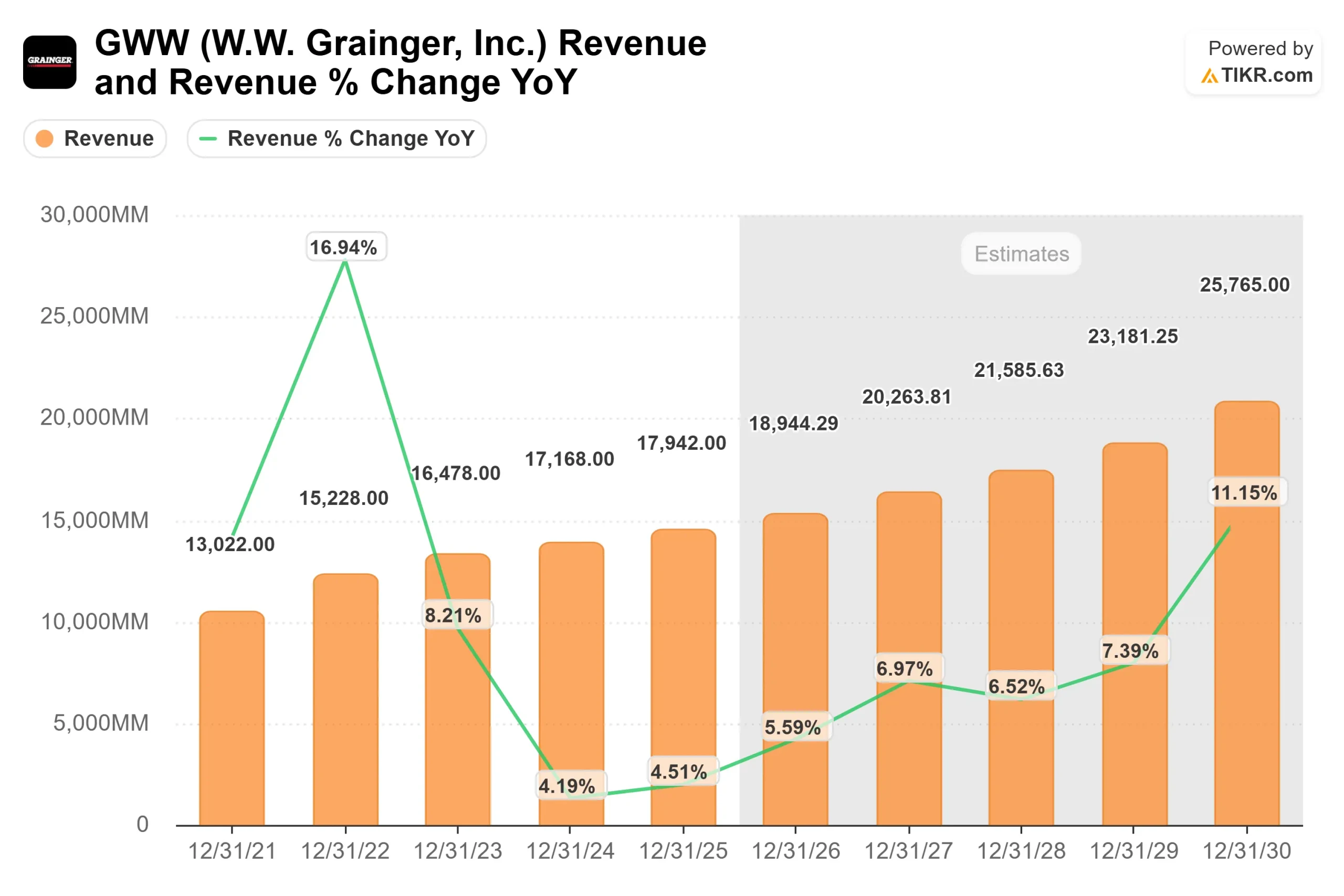Click the green line icon in legend

pos(209,139)
